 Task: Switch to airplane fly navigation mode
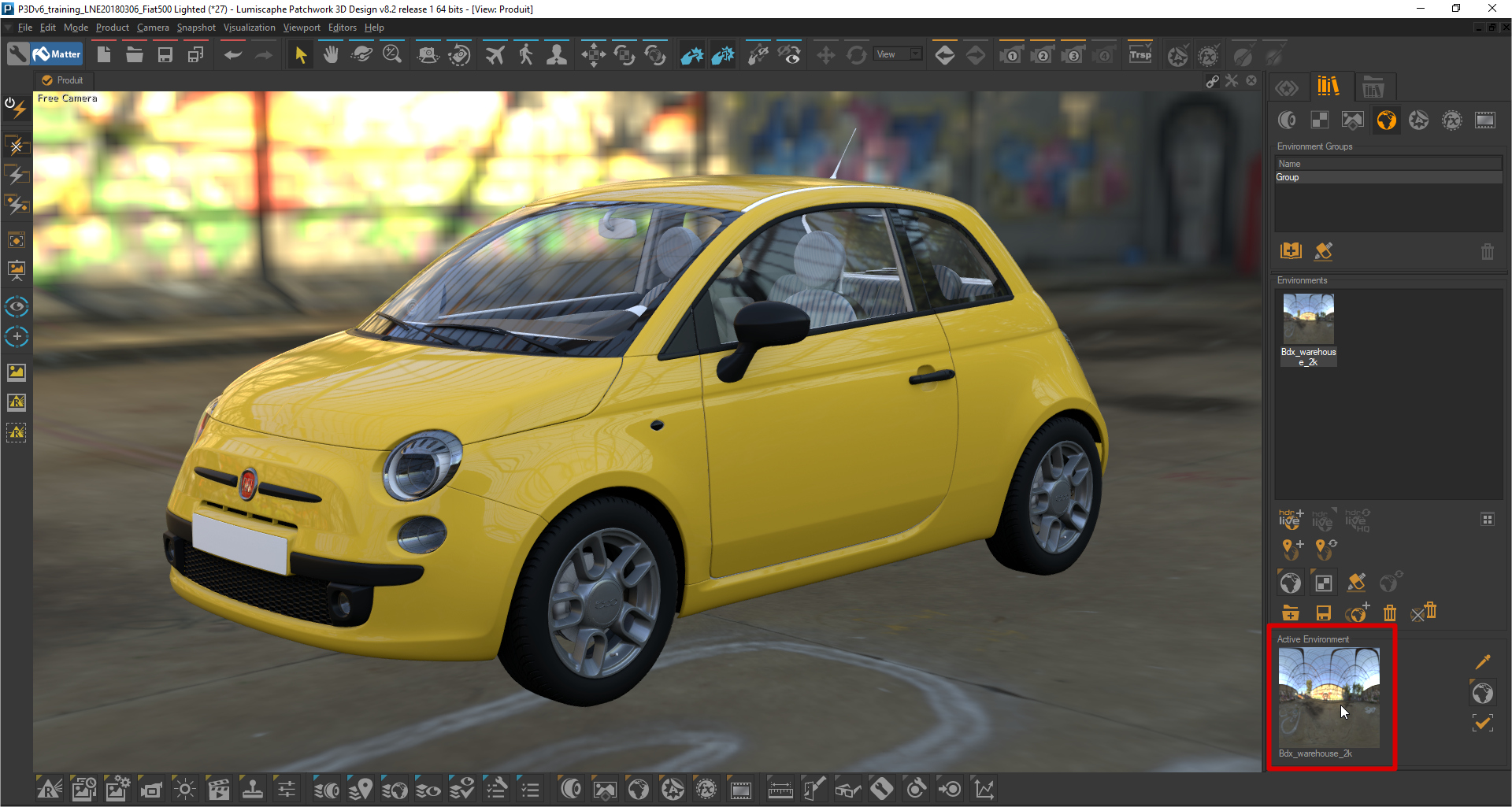pos(495,55)
